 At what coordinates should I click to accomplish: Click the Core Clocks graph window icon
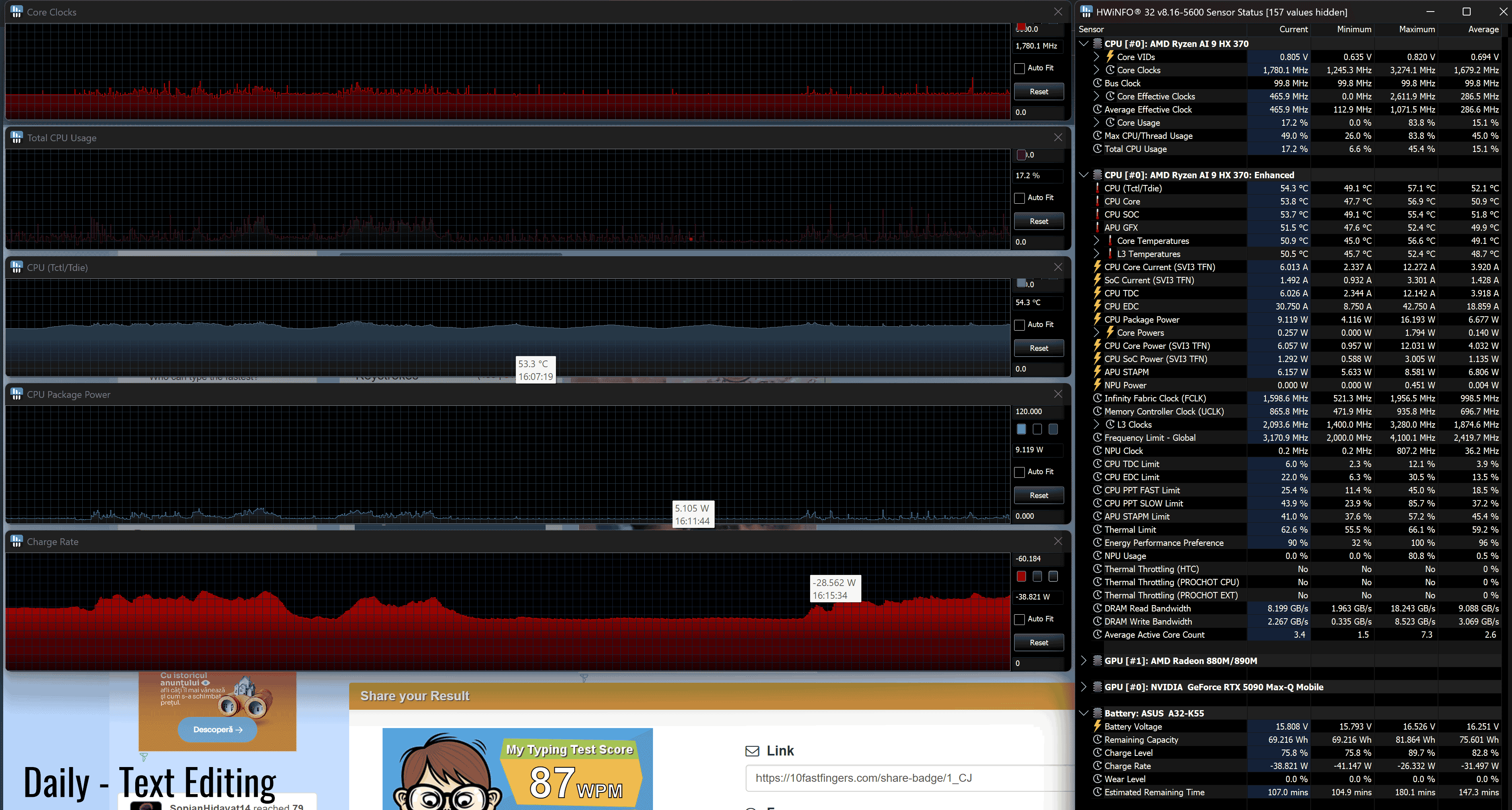16,12
